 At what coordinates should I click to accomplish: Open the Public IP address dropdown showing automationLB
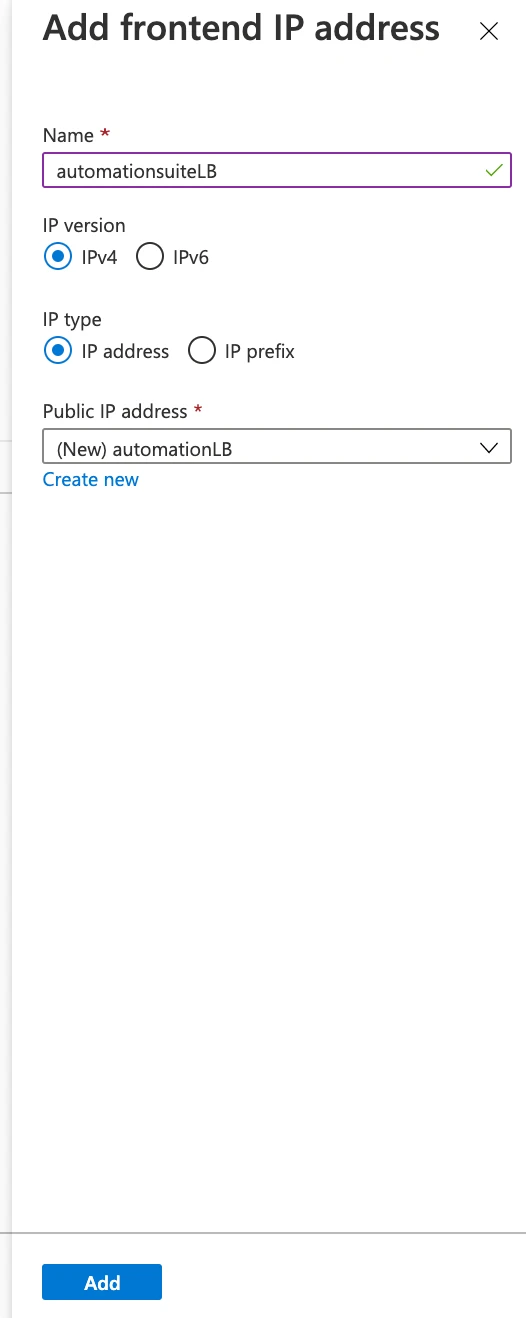point(277,448)
